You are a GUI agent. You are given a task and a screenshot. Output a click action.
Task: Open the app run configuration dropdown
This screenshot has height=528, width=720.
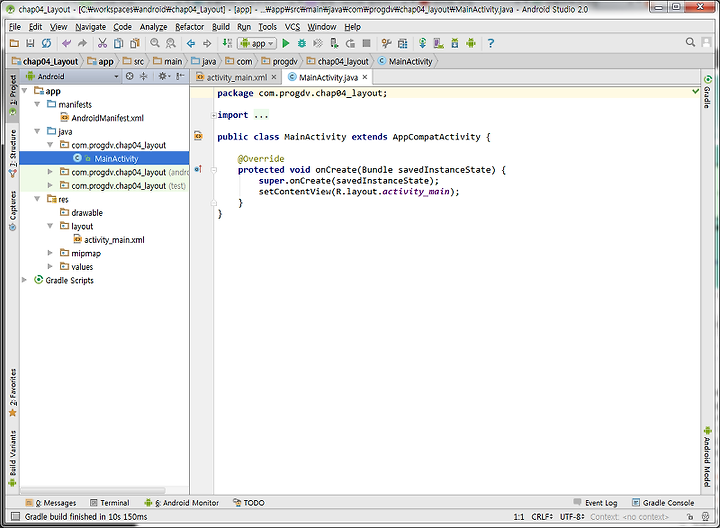[x=257, y=43]
